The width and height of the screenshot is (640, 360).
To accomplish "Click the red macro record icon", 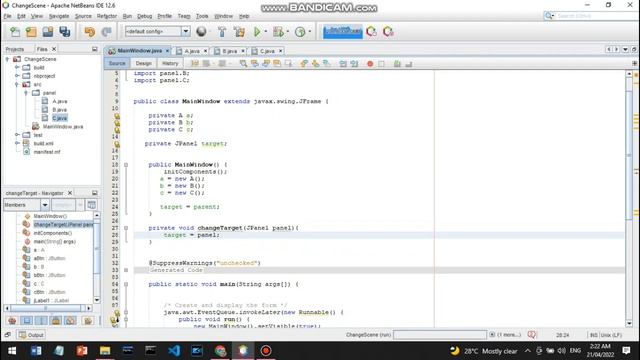I will pos(370,64).
